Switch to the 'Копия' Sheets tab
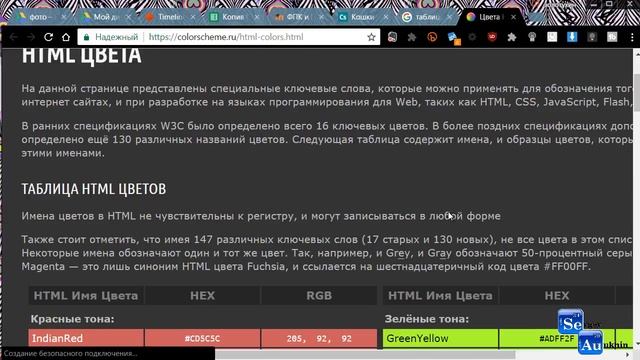640x360 pixels. 233,17
